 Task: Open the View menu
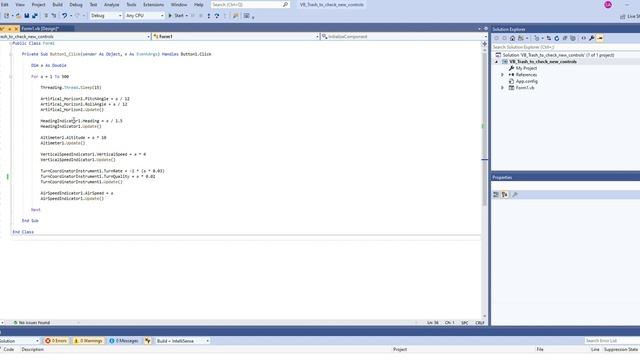(20, 4)
